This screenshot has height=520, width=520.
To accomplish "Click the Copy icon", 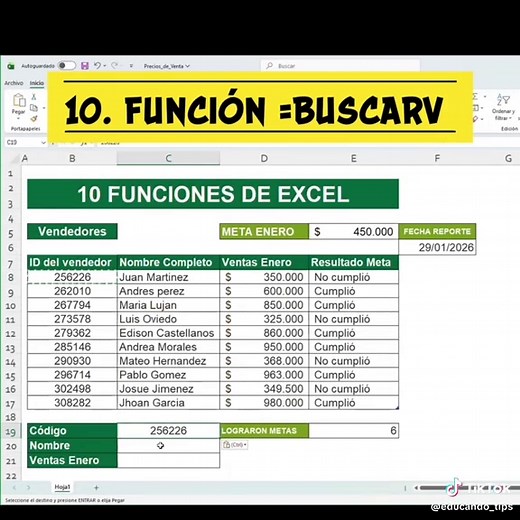I will tap(34, 108).
